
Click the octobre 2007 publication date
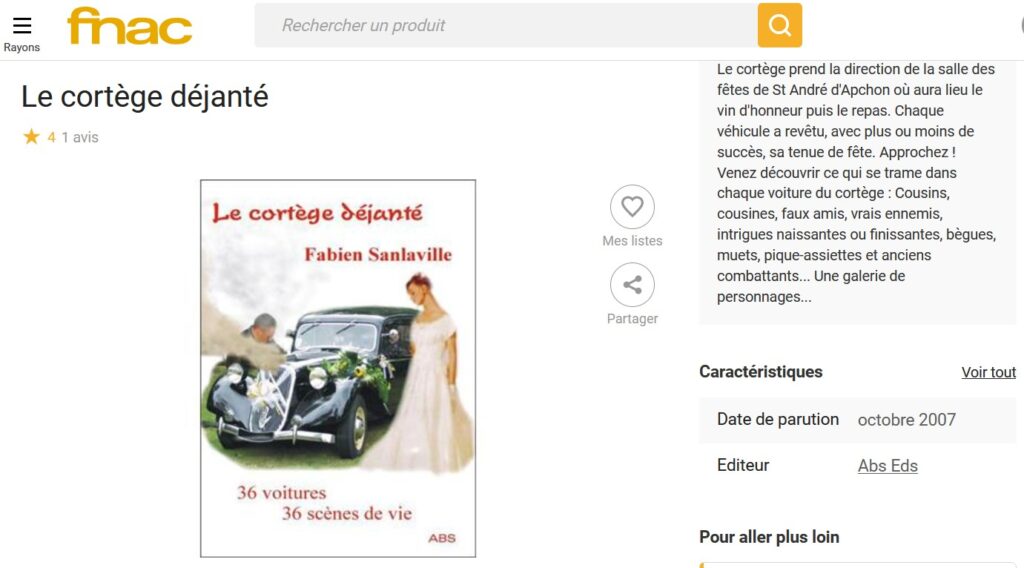coord(906,420)
